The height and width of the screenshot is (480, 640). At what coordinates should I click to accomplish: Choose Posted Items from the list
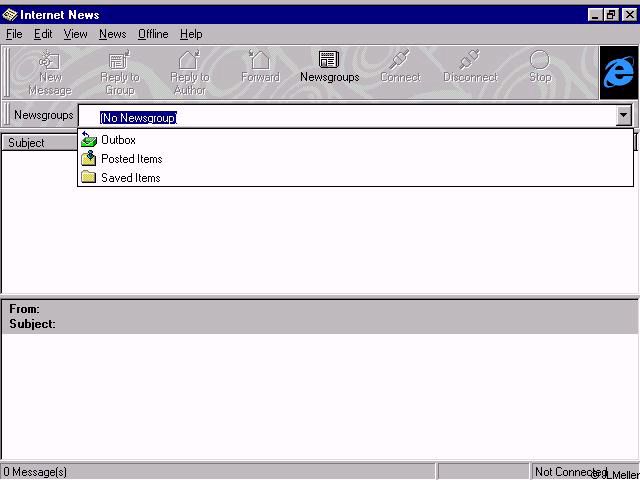(355, 158)
